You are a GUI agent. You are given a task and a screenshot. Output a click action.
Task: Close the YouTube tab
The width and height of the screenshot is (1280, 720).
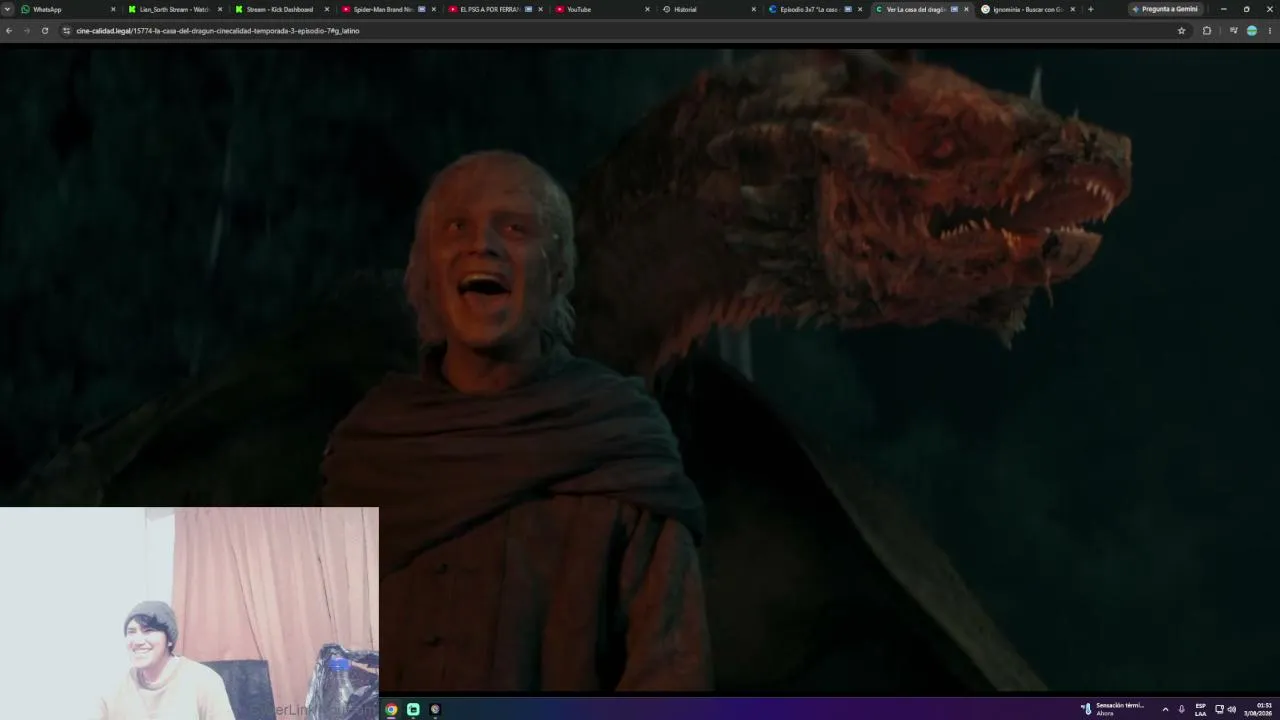(x=648, y=9)
